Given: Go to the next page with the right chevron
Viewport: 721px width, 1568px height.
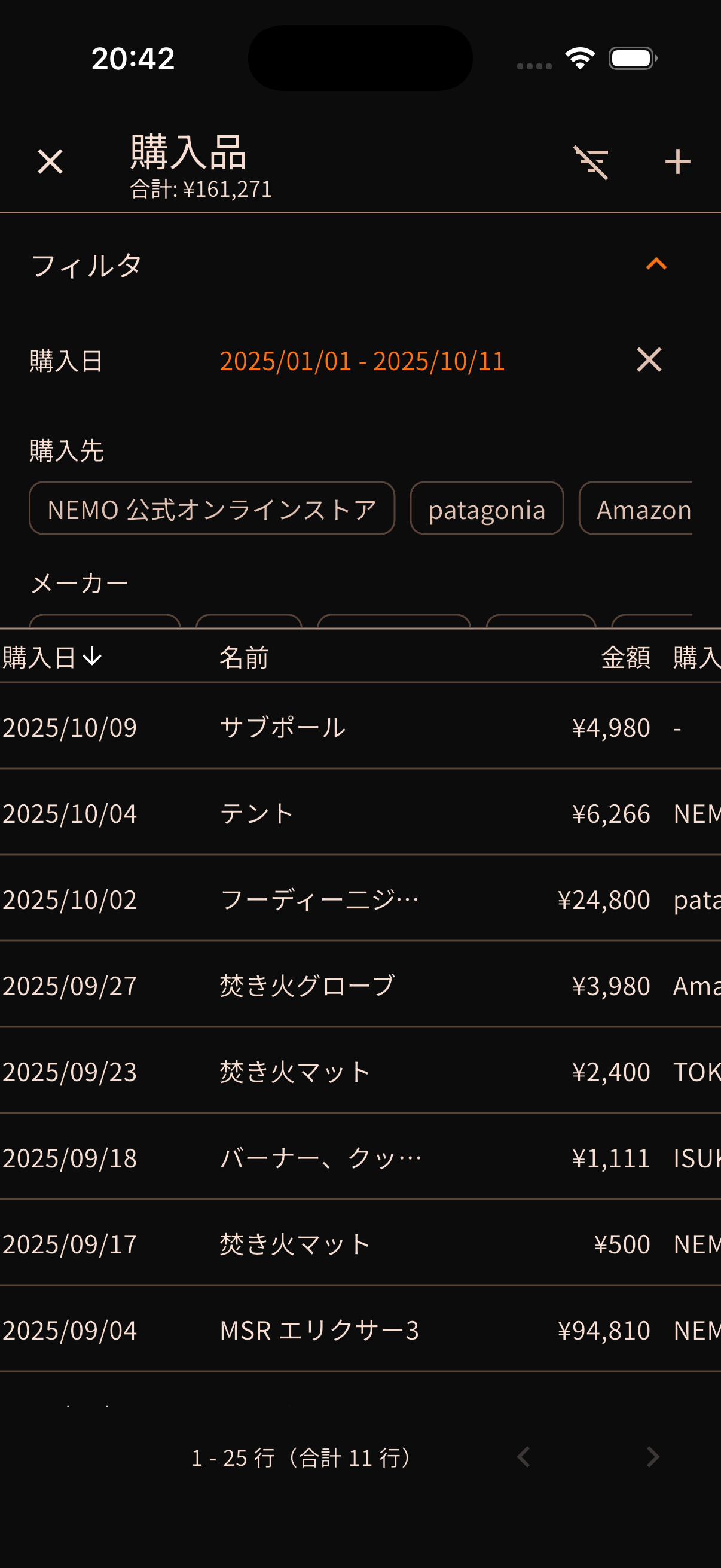Looking at the screenshot, I should click(652, 1458).
